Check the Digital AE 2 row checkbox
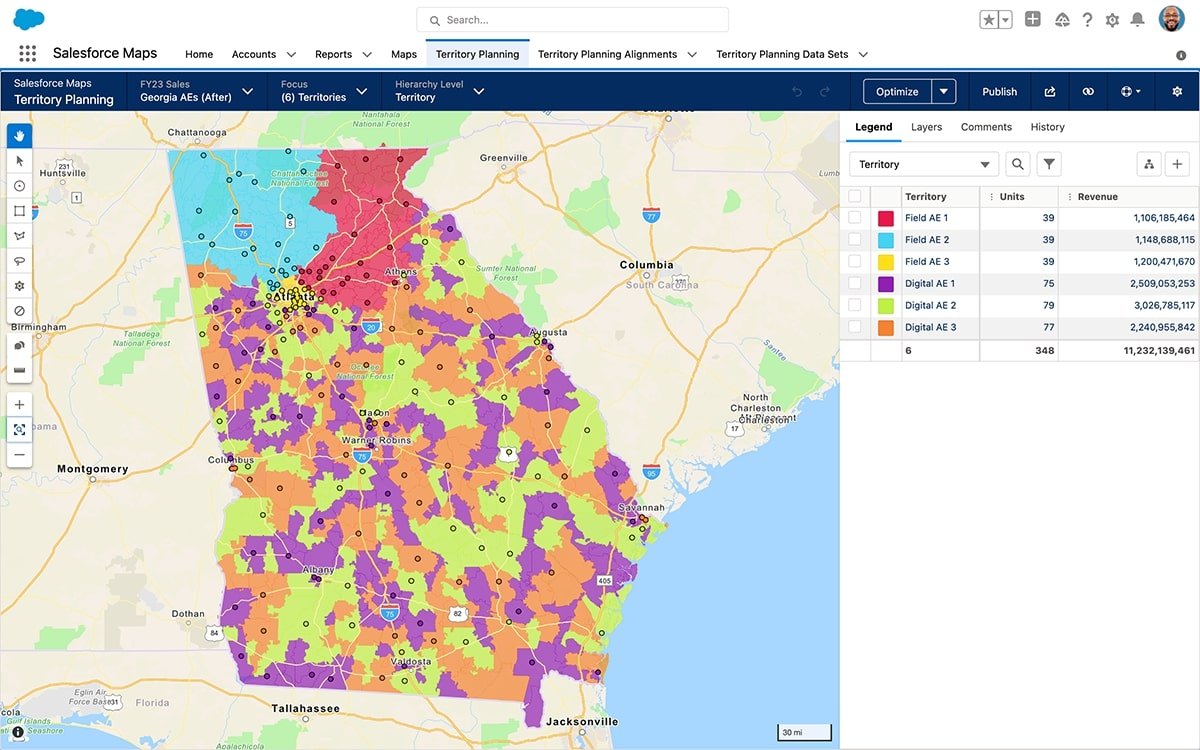Viewport: 1200px width, 750px height. point(856,305)
